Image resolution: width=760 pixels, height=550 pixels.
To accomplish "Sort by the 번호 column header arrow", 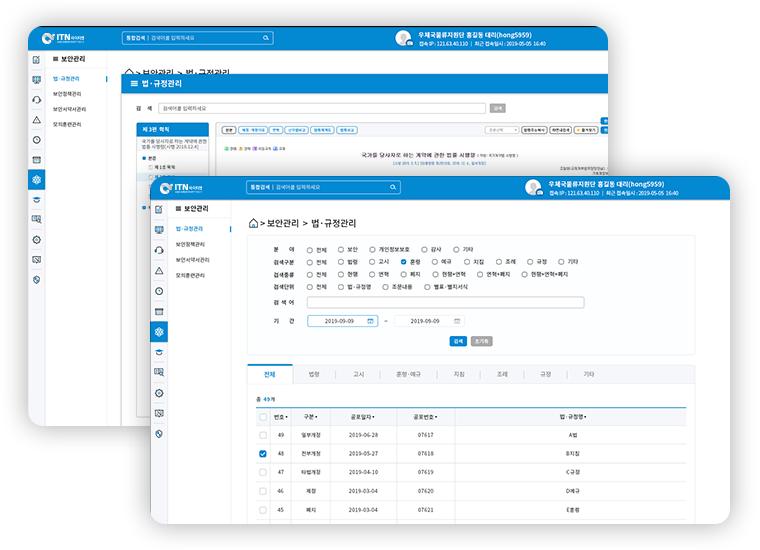I will [x=286, y=417].
